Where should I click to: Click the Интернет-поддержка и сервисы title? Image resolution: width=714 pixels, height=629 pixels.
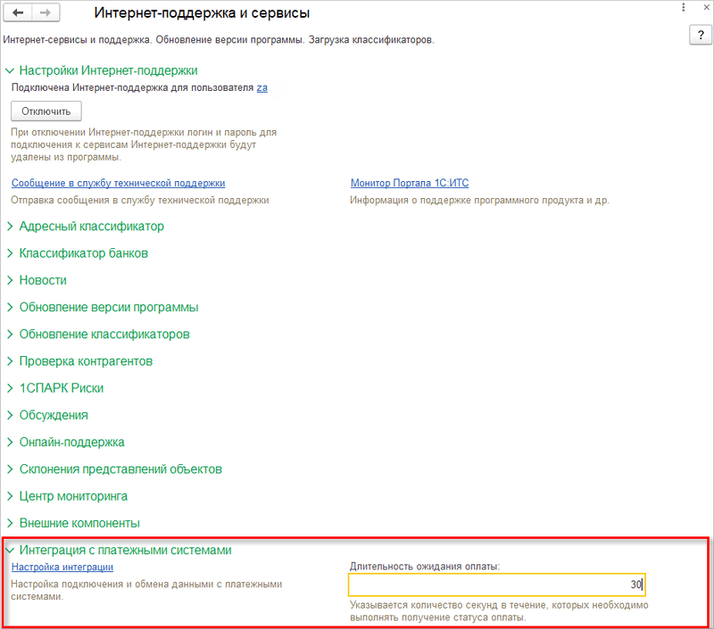click(x=202, y=13)
